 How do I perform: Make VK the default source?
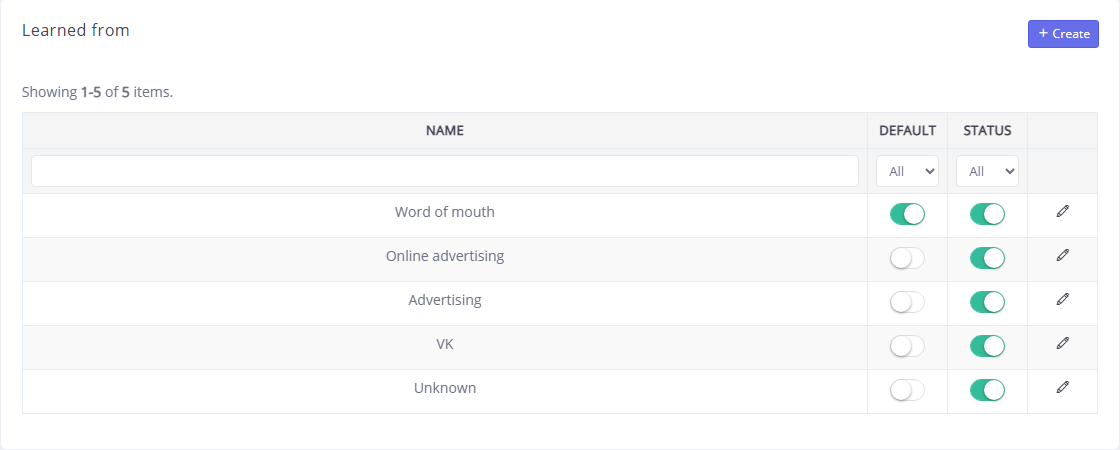pyautogui.click(x=907, y=346)
